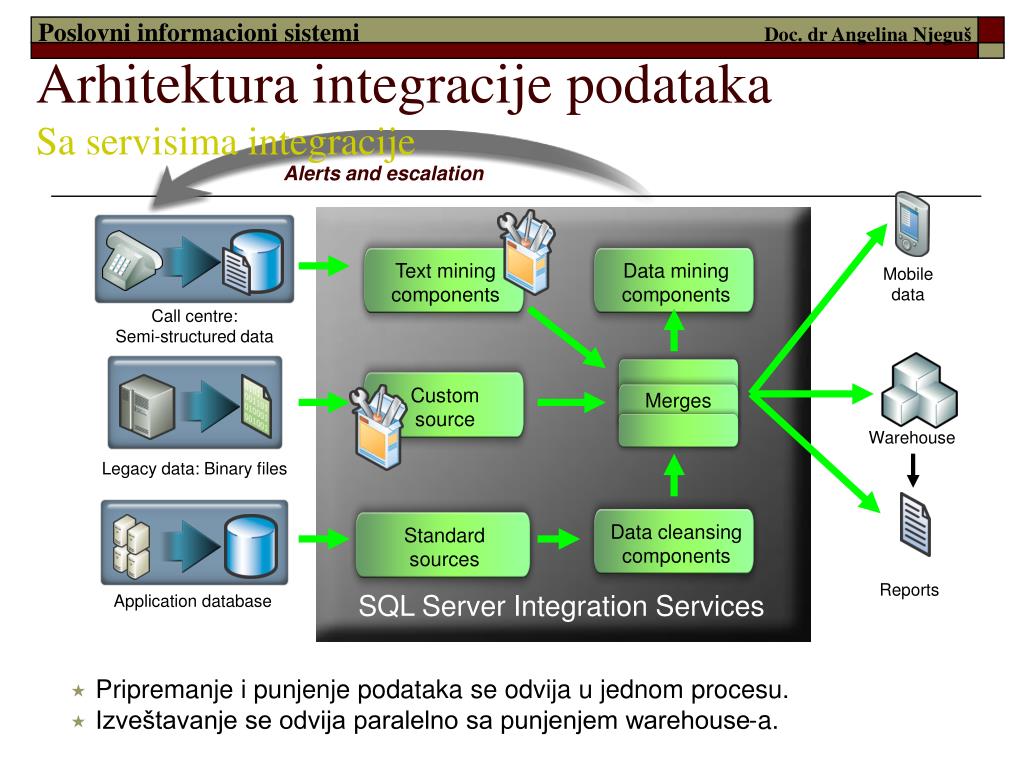
Task: Click the Legacy data: Binary files caption
Action: (194, 469)
